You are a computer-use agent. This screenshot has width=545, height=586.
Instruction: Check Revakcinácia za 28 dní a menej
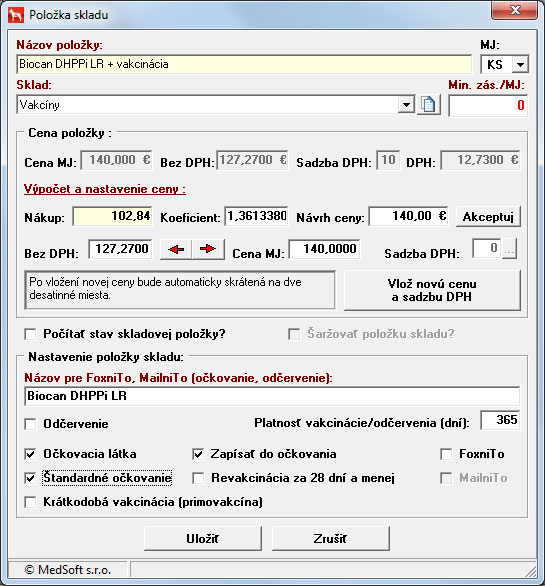coord(198,478)
